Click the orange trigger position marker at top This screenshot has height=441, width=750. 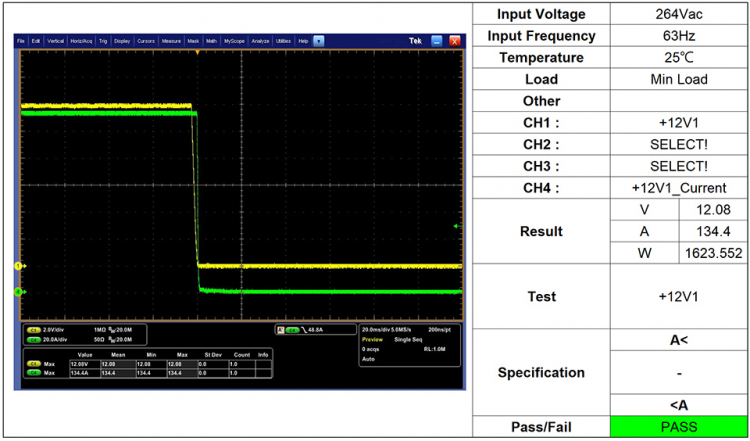[x=198, y=51]
